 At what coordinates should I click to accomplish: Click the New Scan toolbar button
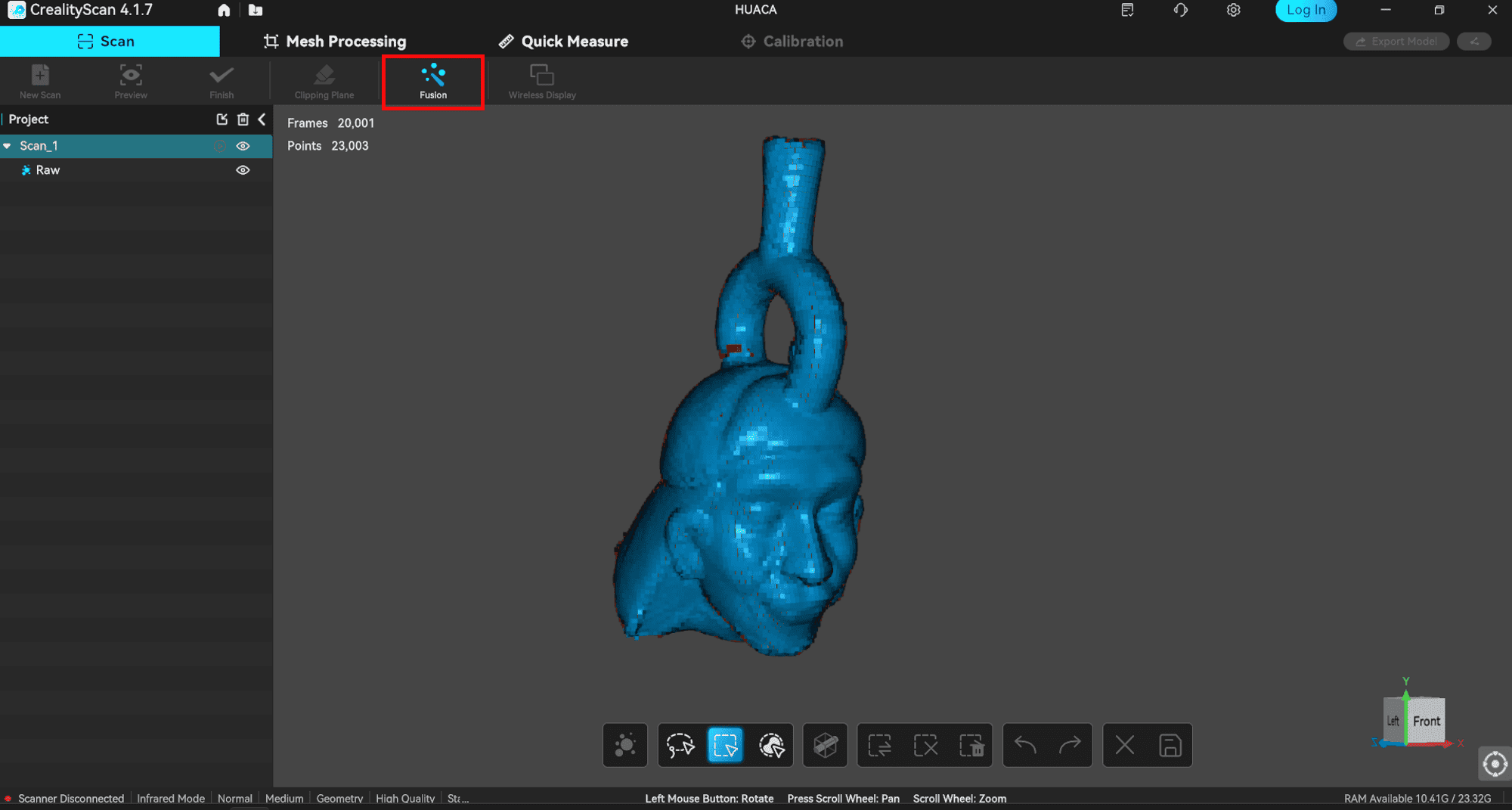(x=40, y=81)
